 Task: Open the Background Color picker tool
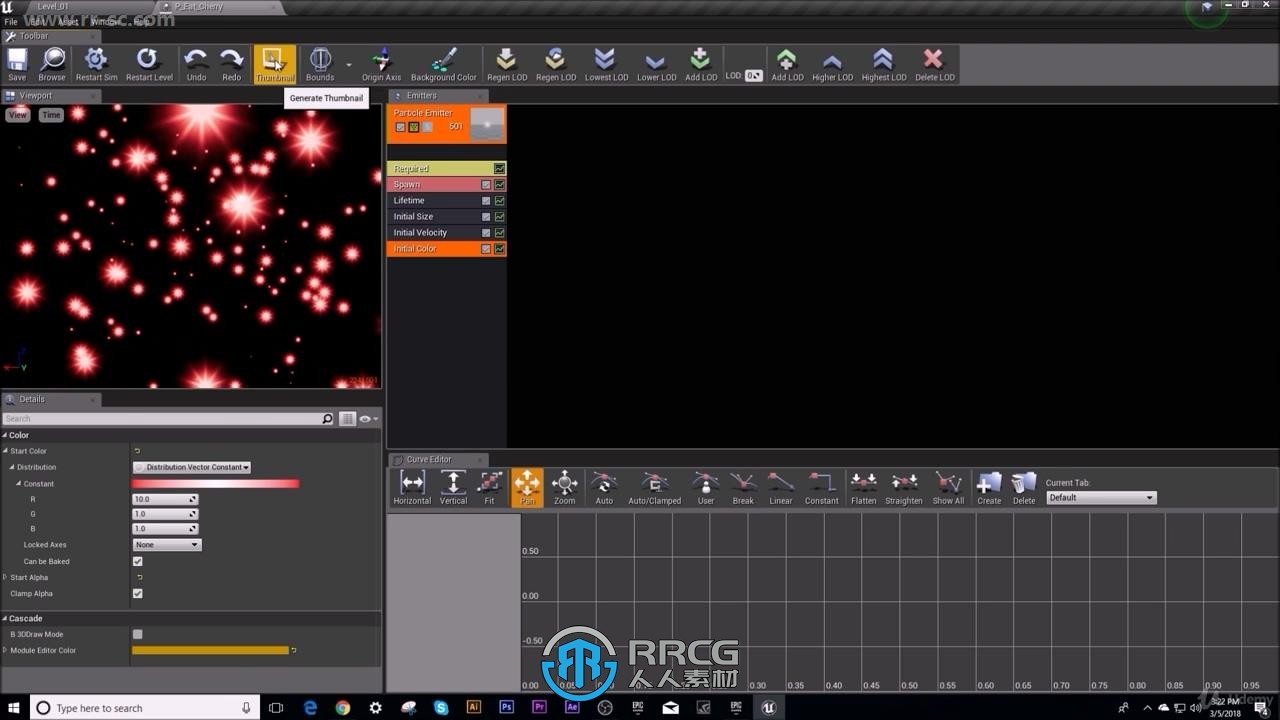[x=443, y=64]
